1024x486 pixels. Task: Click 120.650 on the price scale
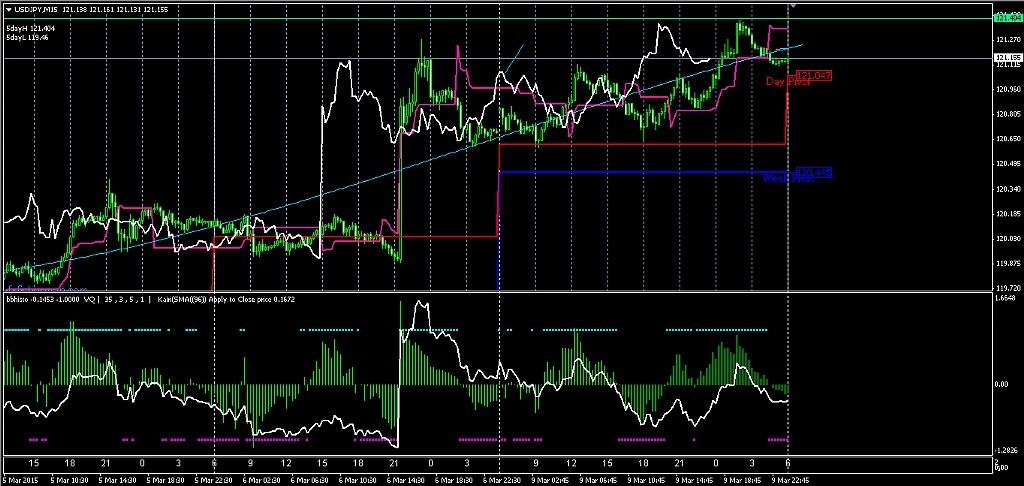pos(1006,139)
